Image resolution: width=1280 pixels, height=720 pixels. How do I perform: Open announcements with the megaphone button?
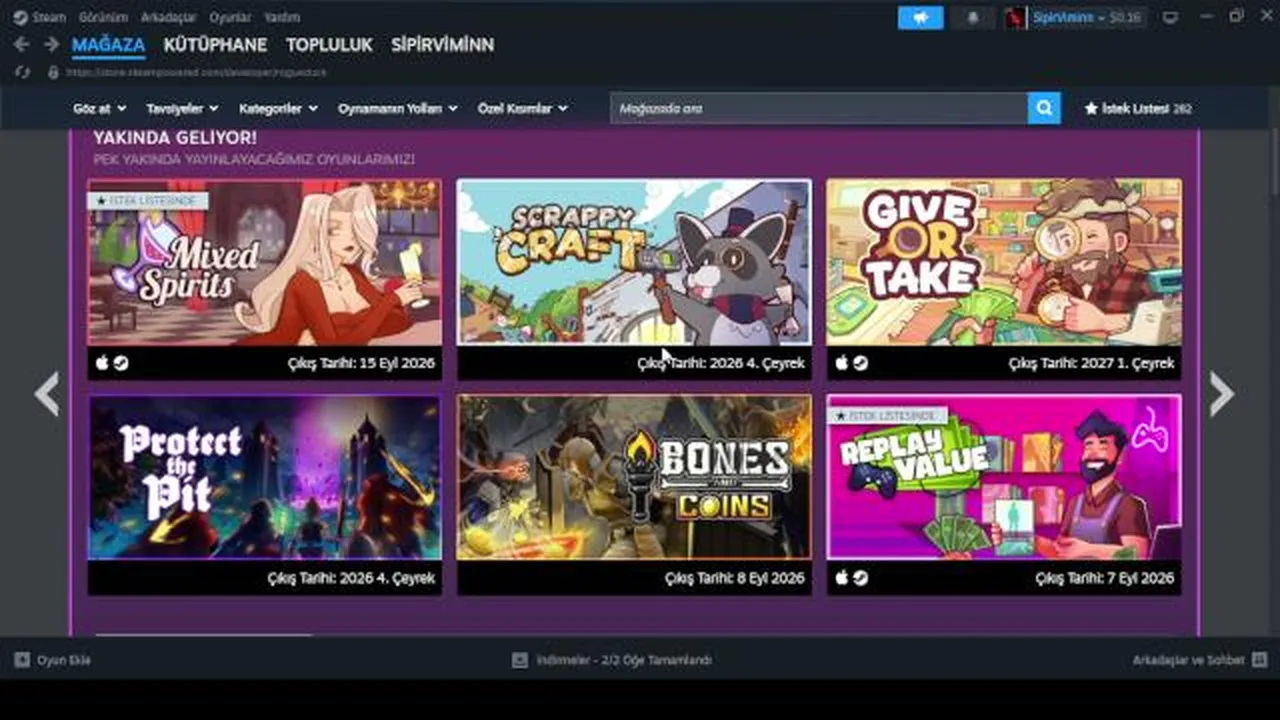coord(920,17)
